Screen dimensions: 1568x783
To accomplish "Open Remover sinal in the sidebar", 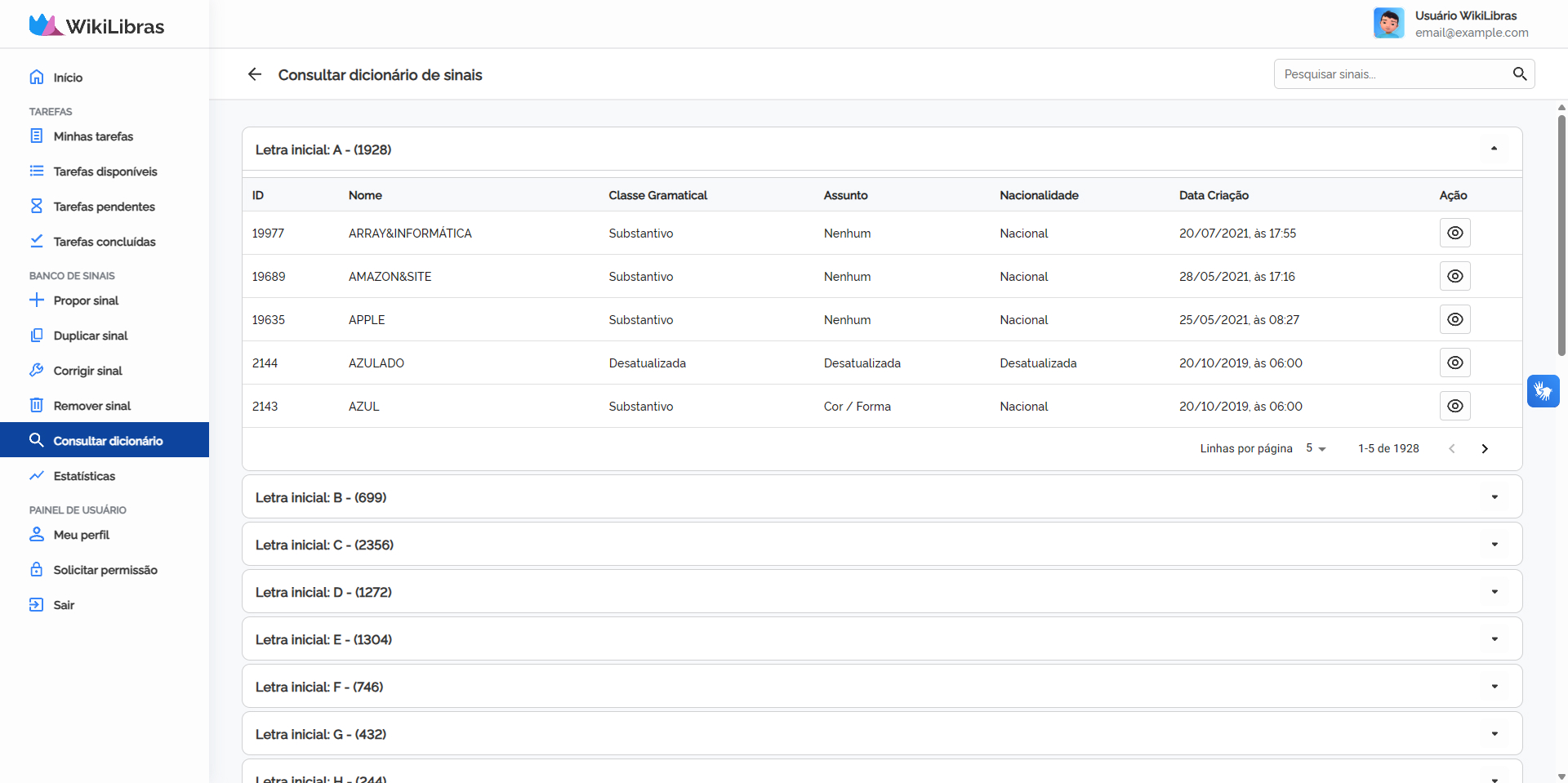I will tap(91, 406).
